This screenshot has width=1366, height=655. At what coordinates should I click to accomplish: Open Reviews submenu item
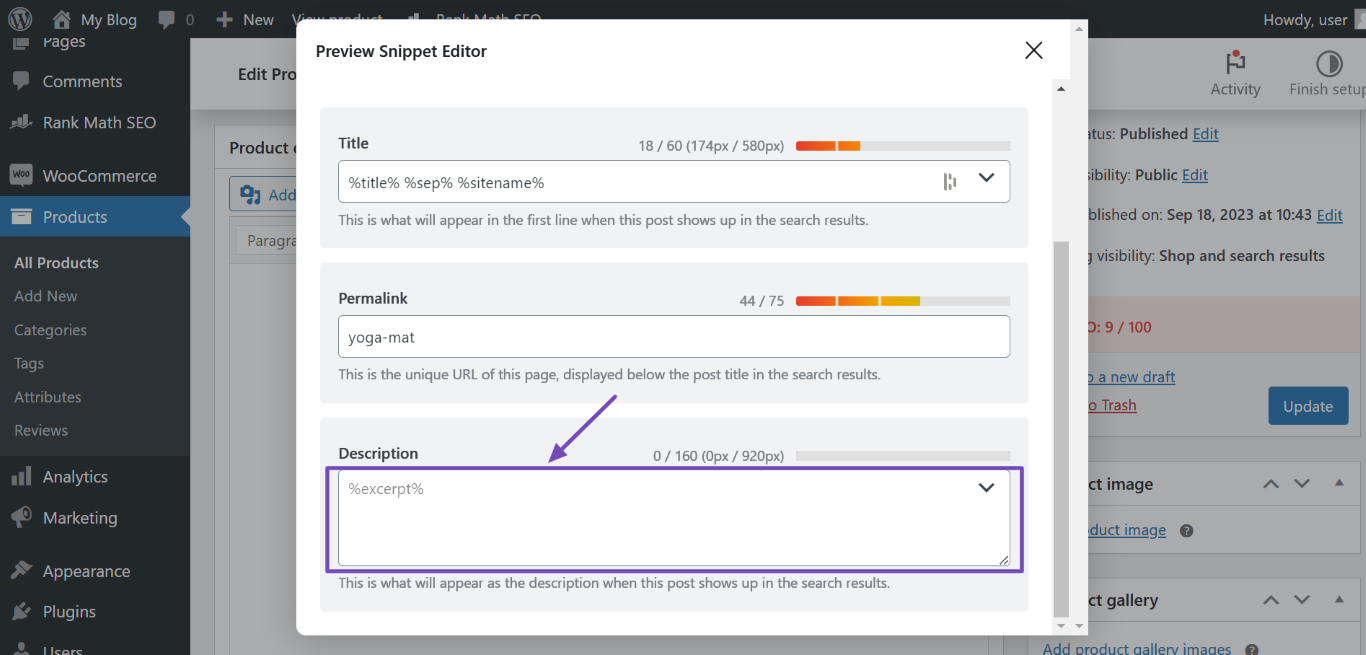(41, 430)
